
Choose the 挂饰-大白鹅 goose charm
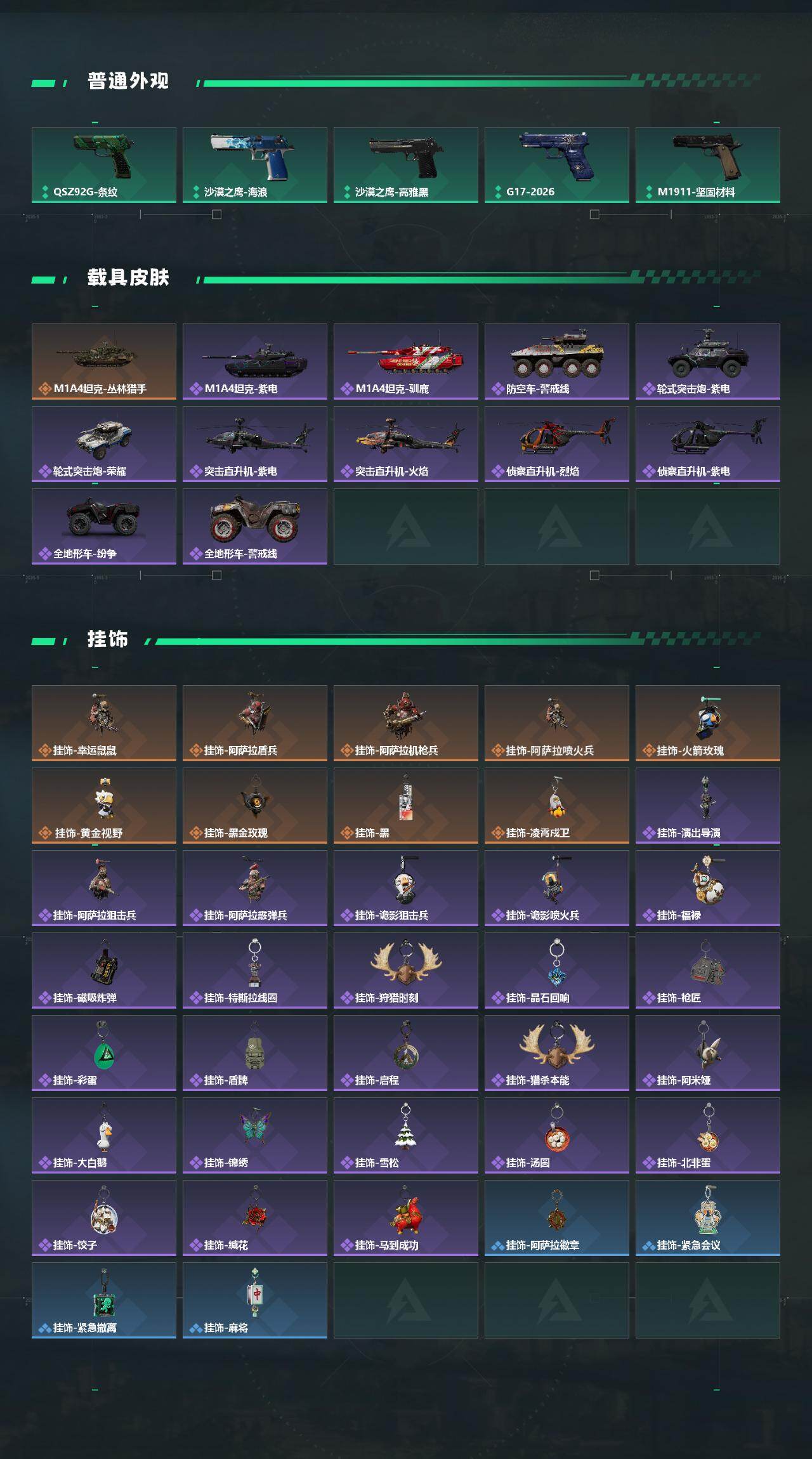pyautogui.click(x=104, y=1135)
